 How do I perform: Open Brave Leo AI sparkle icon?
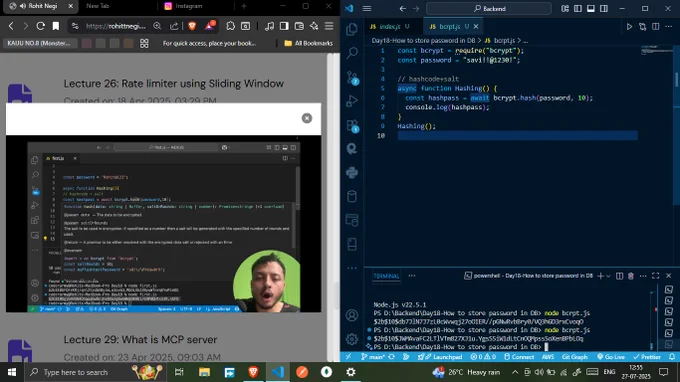[314, 26]
